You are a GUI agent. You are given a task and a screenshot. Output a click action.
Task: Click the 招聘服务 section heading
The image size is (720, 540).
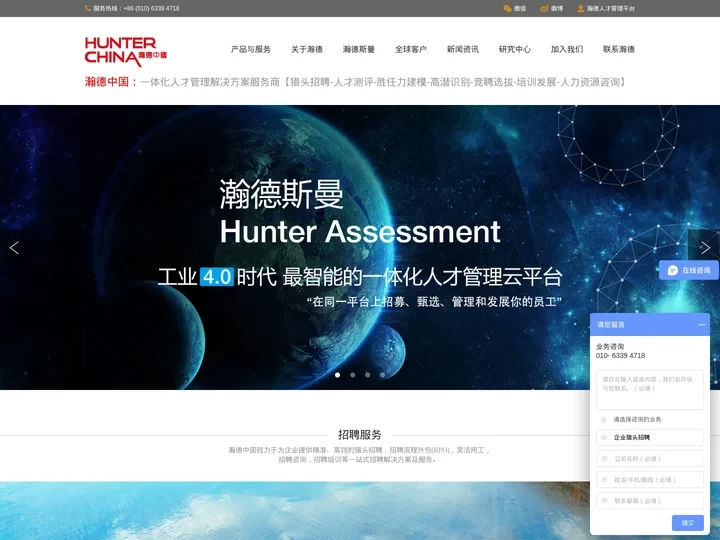tap(360, 434)
